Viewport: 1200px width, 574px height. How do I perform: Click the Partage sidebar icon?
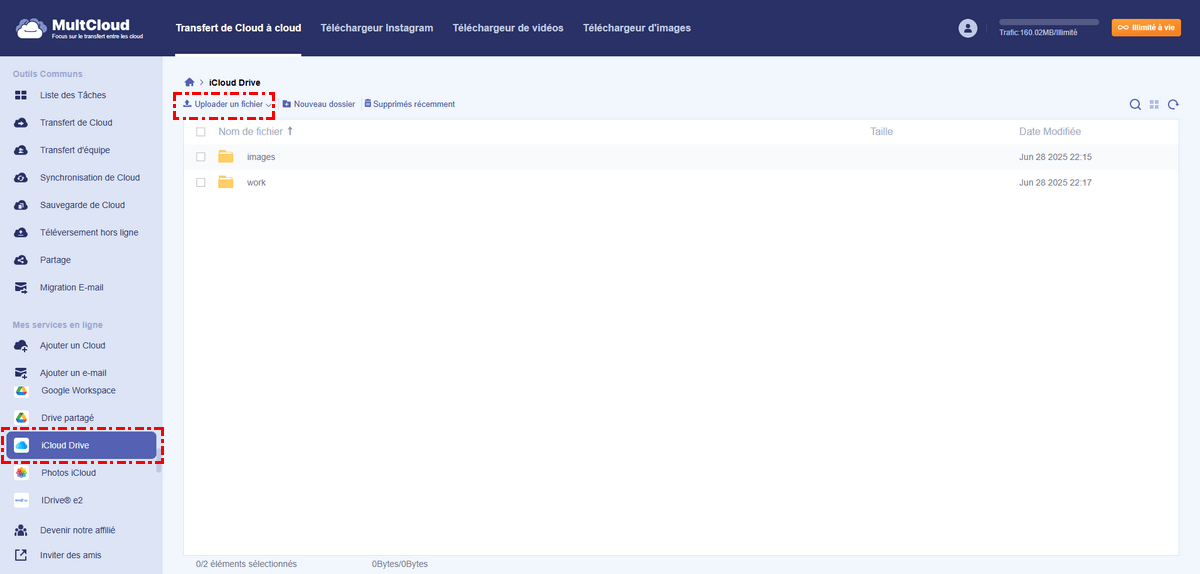click(x=21, y=260)
